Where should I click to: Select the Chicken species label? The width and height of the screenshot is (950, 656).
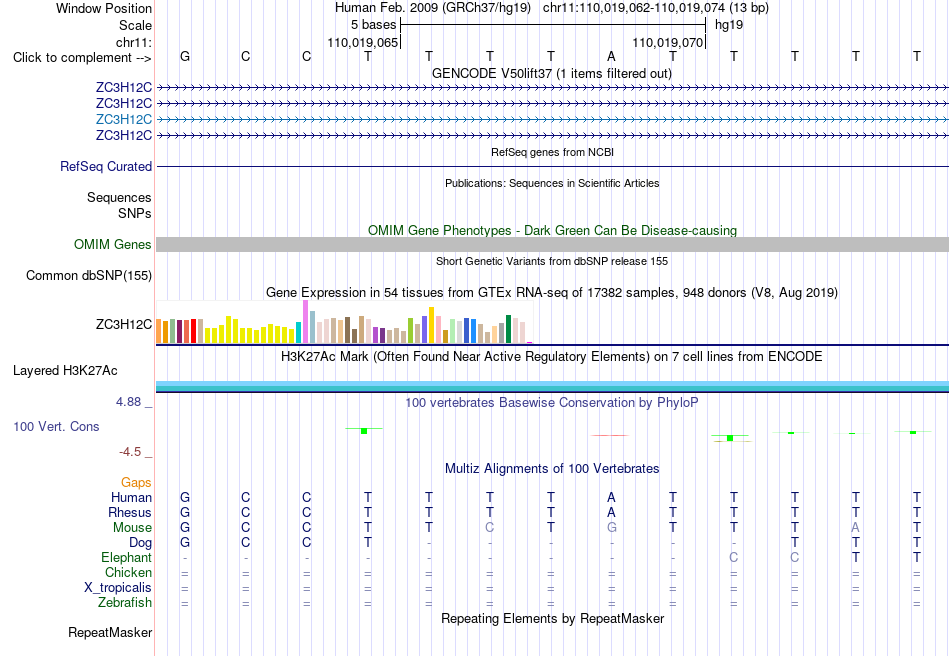pyautogui.click(x=128, y=572)
